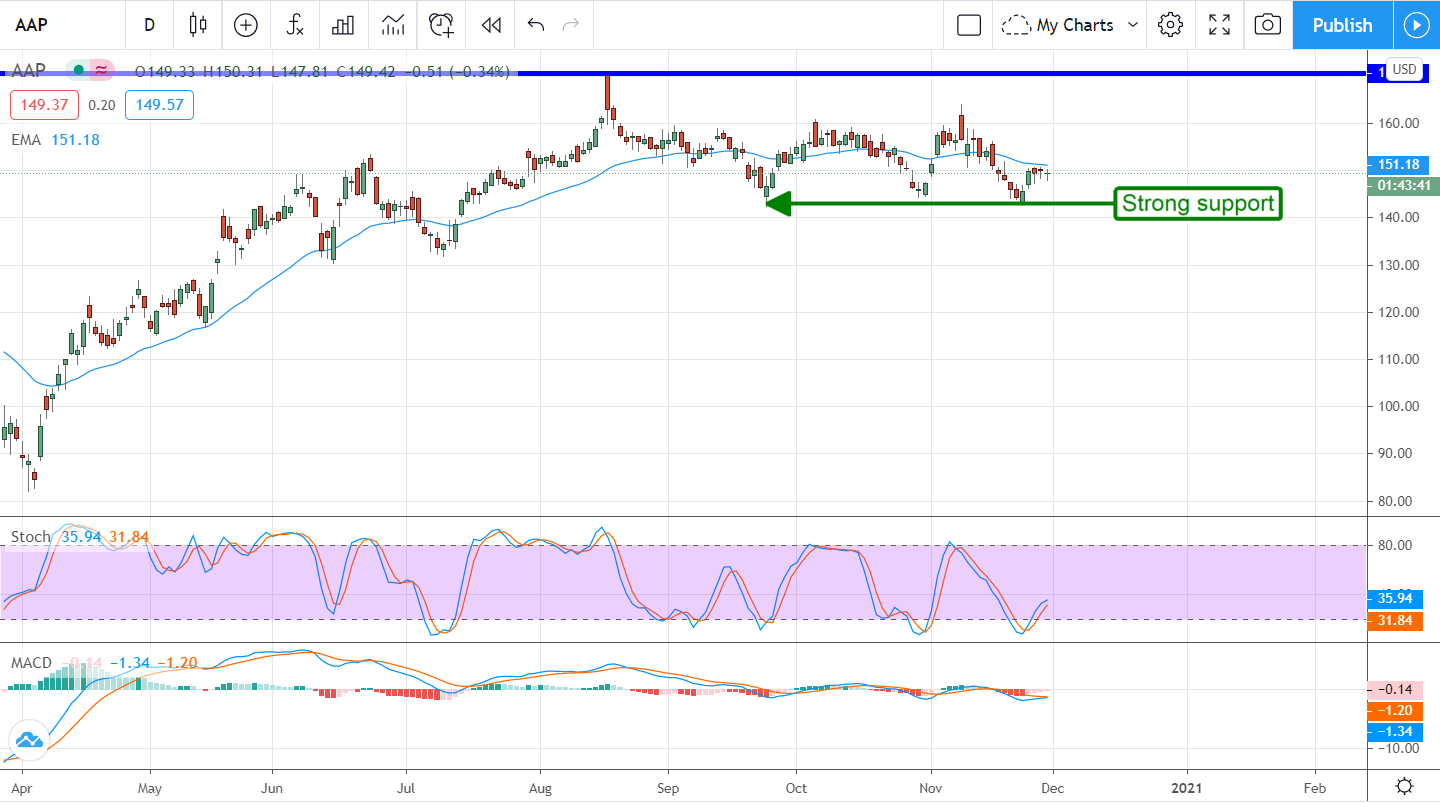Click the AAP symbol legend title
The image size is (1440, 803).
coord(30,71)
